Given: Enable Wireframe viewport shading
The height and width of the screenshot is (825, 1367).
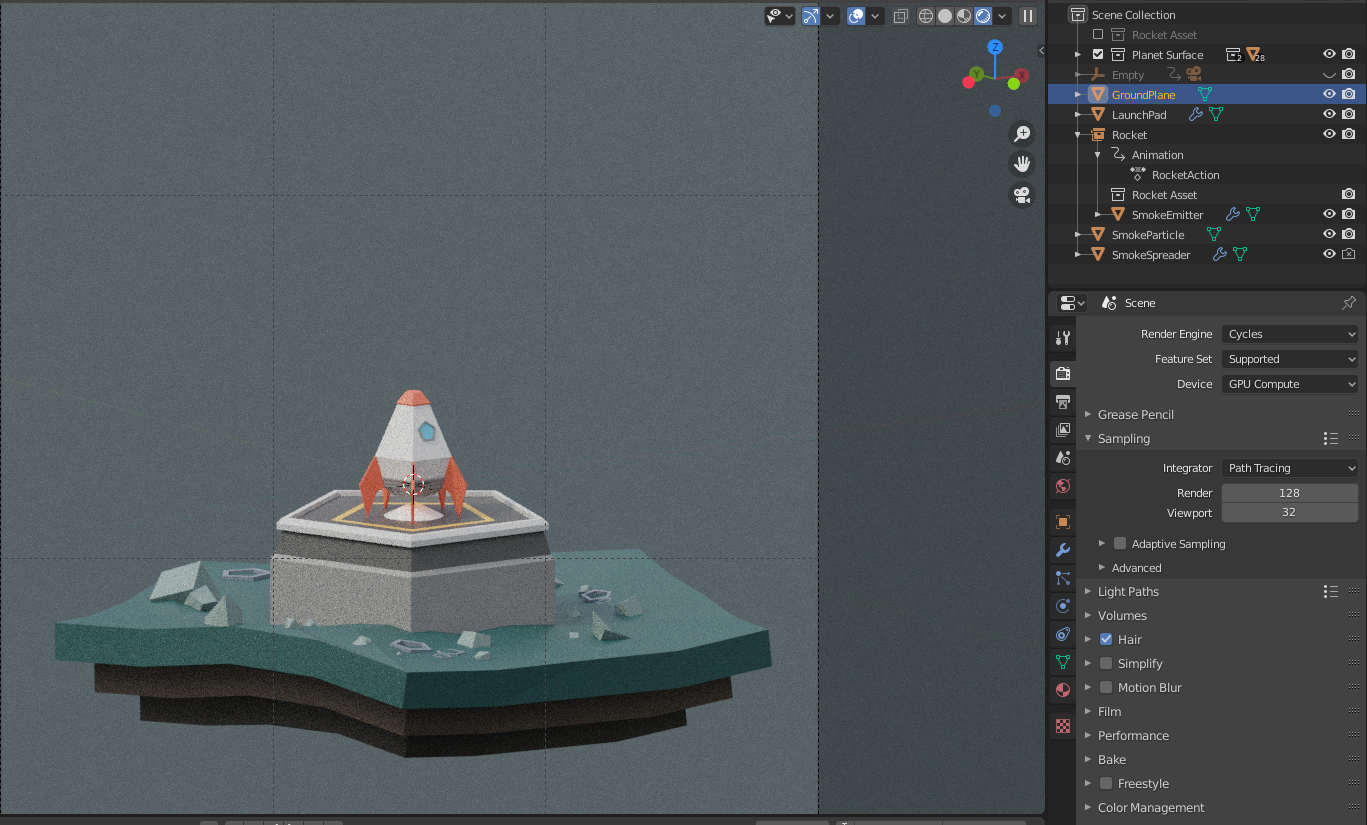Looking at the screenshot, I should [926, 16].
